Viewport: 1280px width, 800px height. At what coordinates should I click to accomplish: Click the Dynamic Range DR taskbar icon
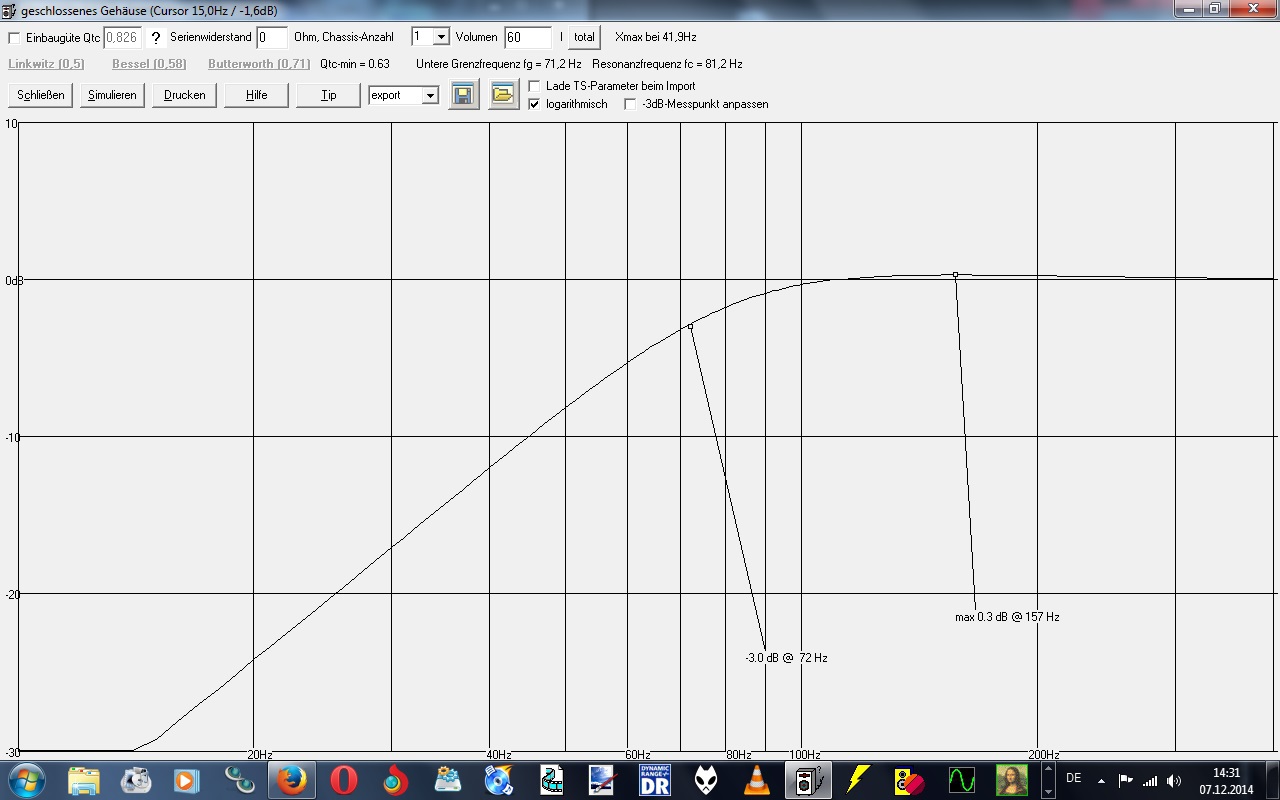[x=654, y=780]
